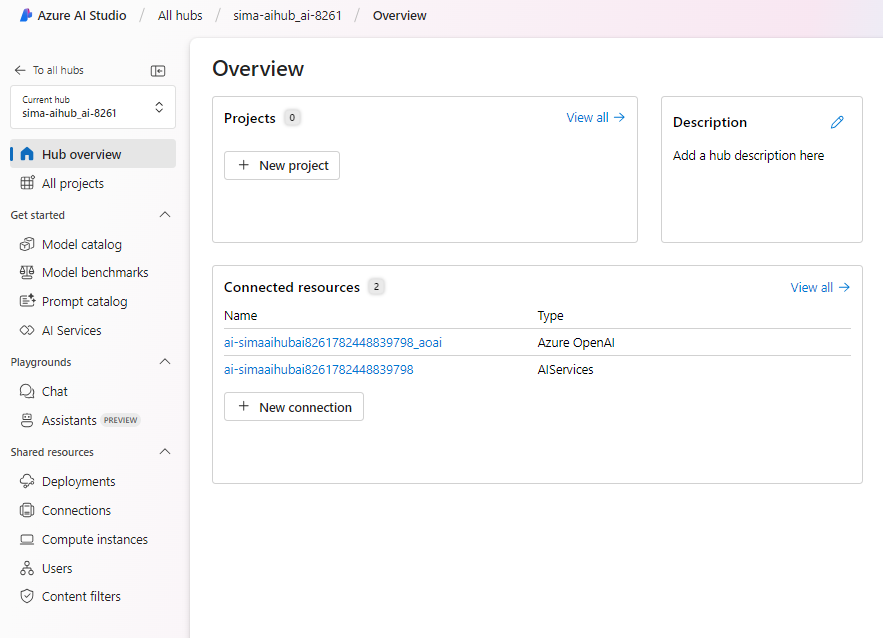Click the Prompt catalog sparkle icon

[x=27, y=301]
